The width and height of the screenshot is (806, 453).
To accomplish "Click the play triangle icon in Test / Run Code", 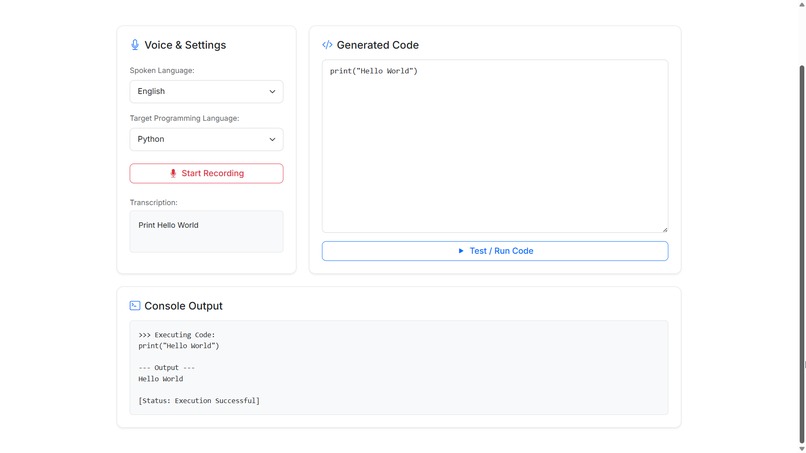I will 461,251.
